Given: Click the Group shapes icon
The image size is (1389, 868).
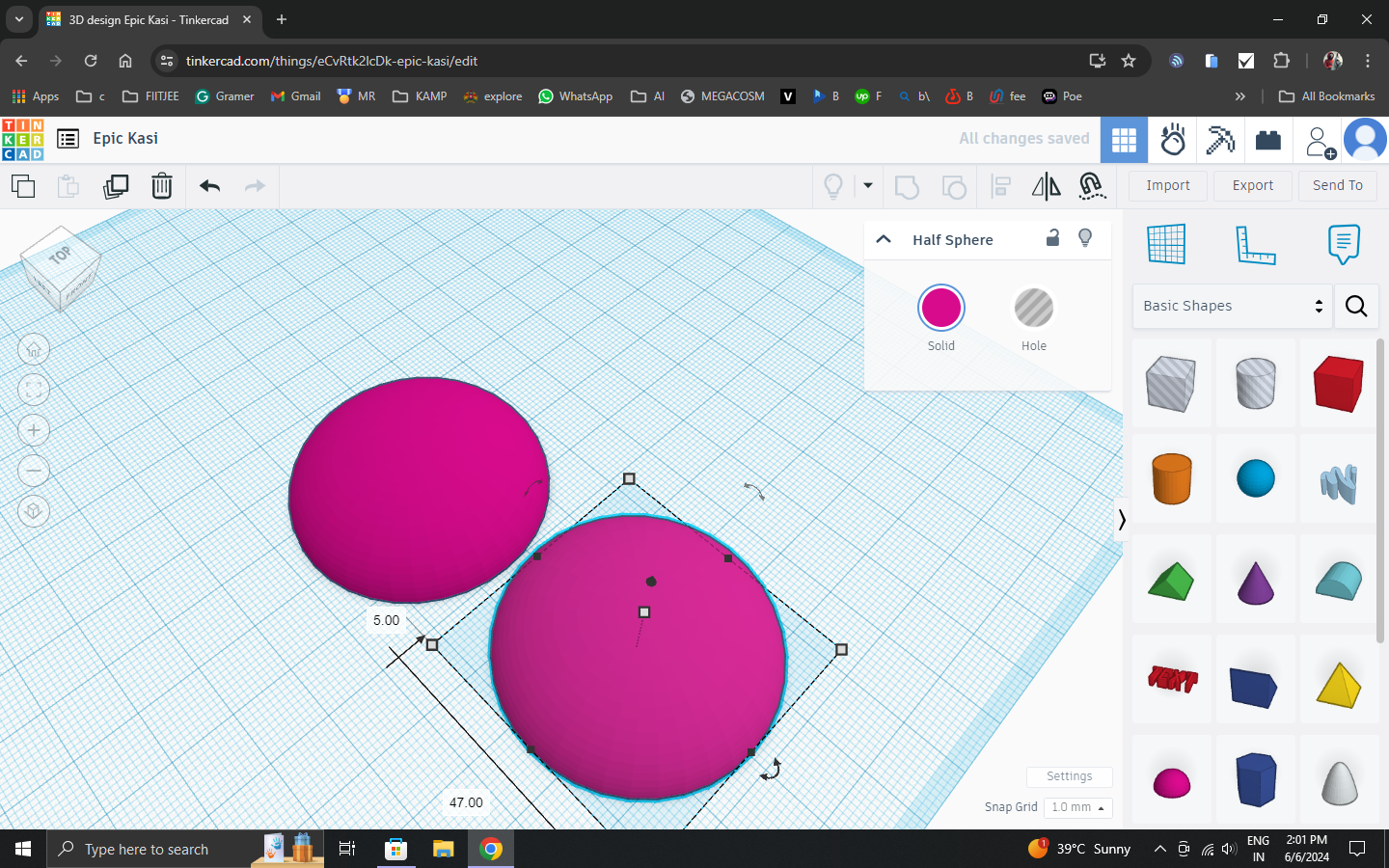Looking at the screenshot, I should coord(907,186).
